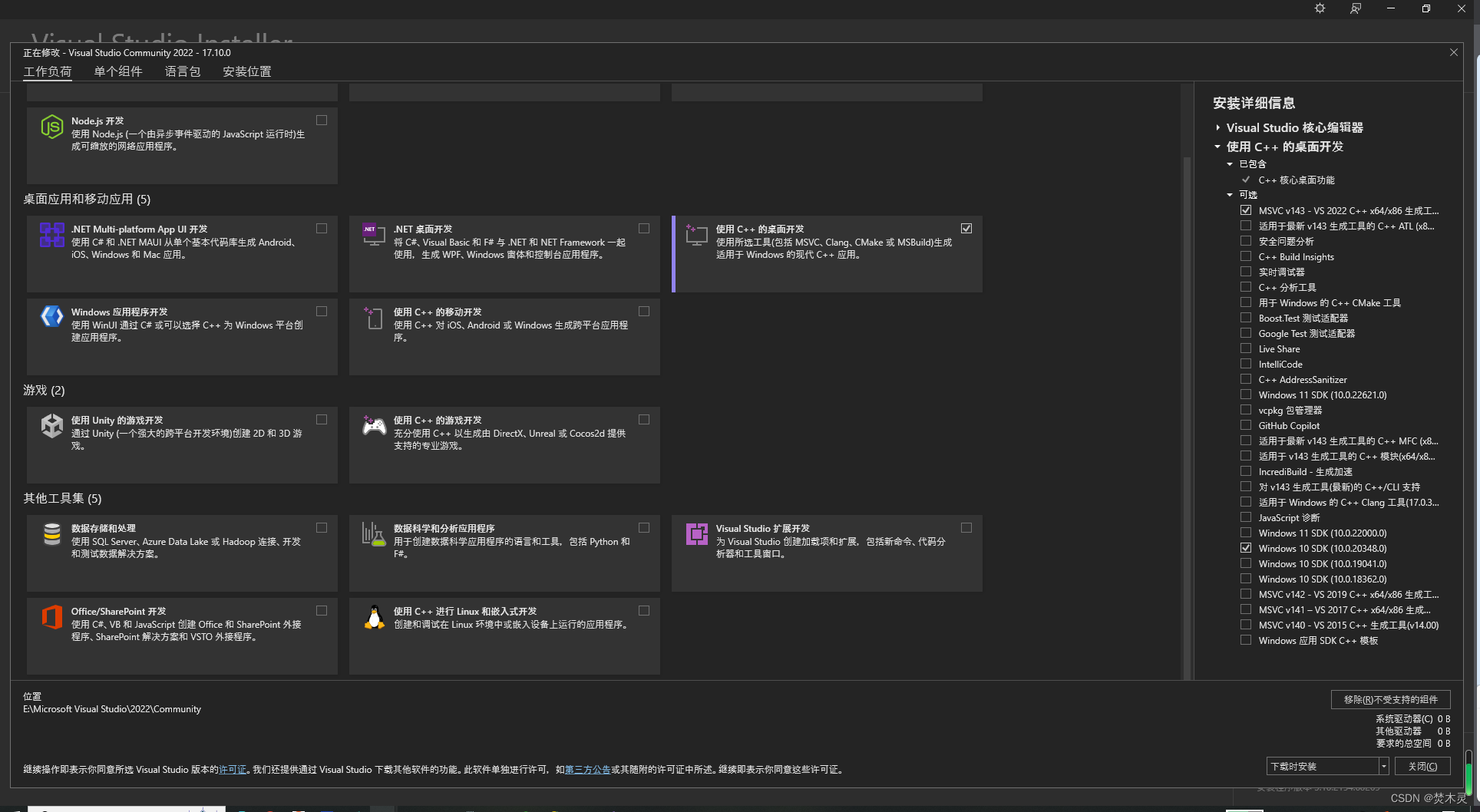The image size is (1480, 812).
Task: Click the Unity game development icon
Action: point(51,426)
